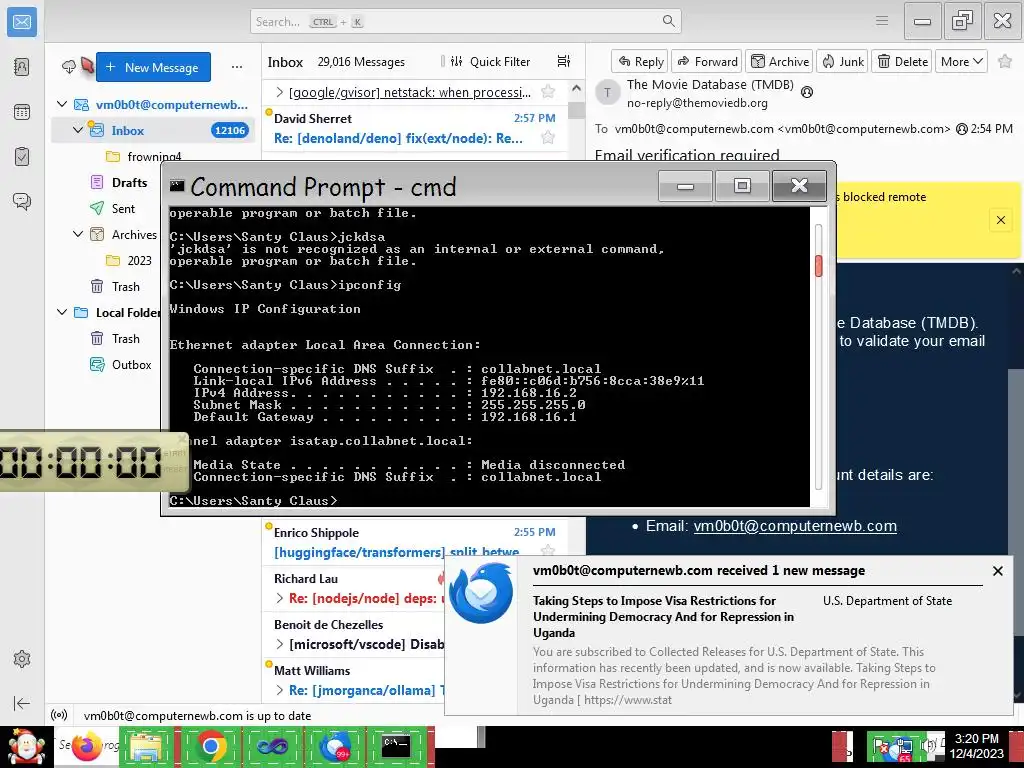Open the Enrico Shippole huggingface message
Image resolution: width=1024 pixels, height=768 pixels.
[414, 543]
